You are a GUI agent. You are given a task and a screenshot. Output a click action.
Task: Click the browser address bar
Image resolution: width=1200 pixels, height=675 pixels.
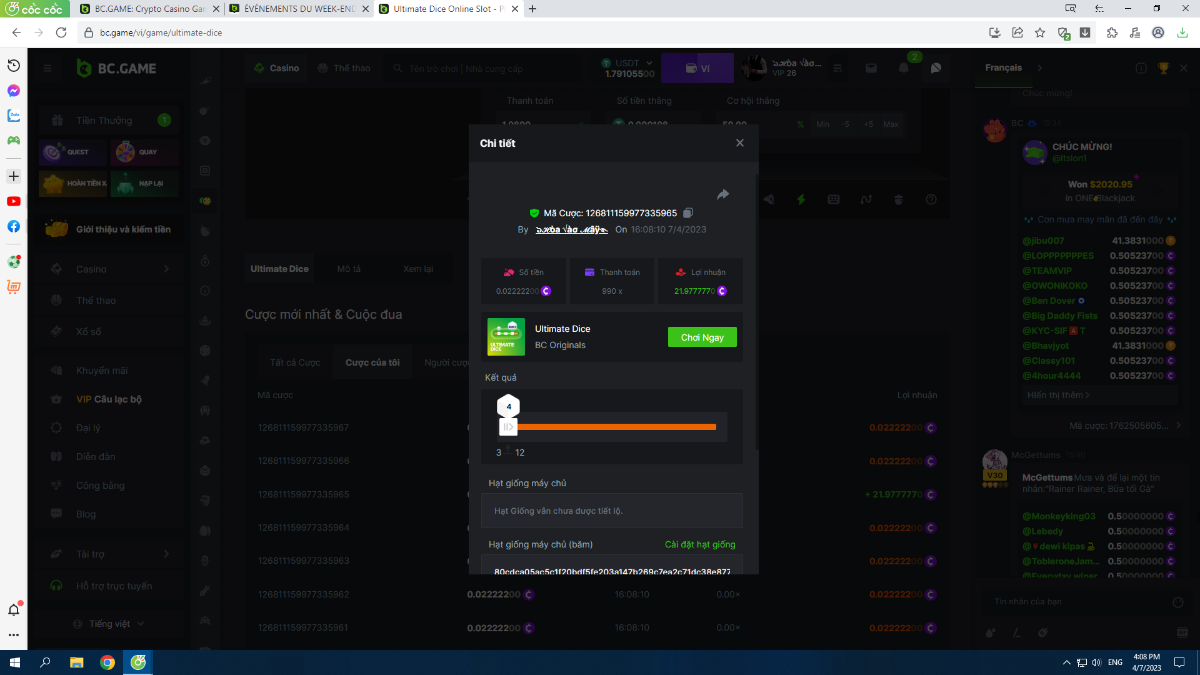500,32
